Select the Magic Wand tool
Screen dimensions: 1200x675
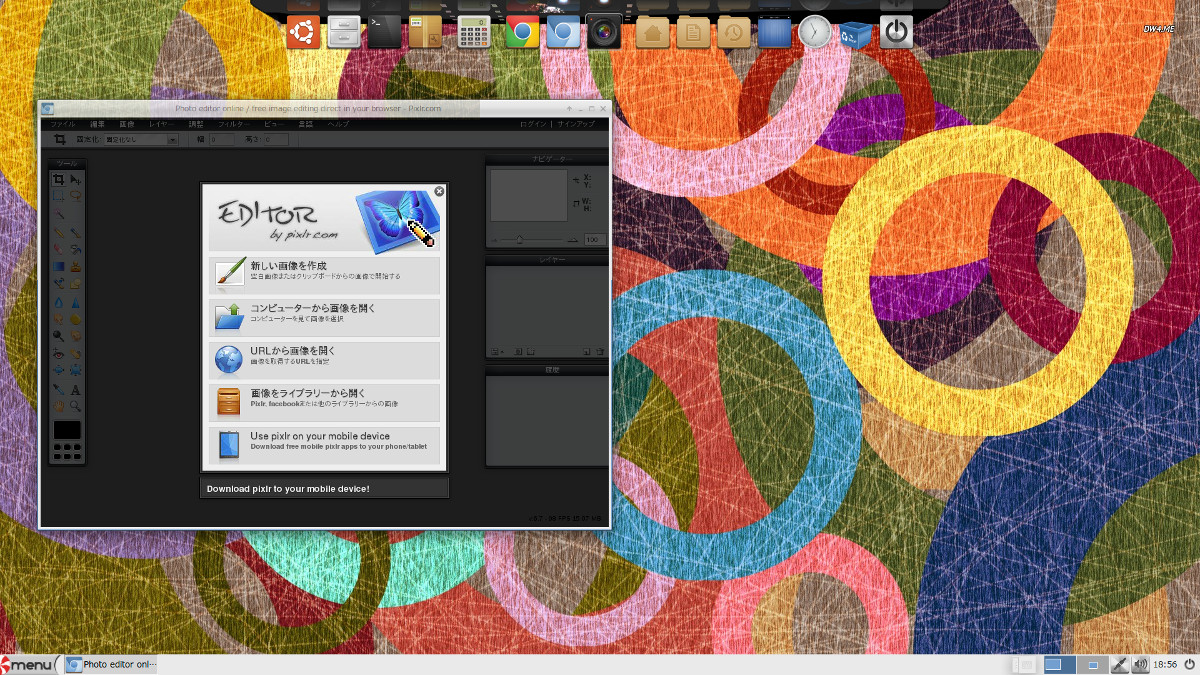pyautogui.click(x=58, y=212)
